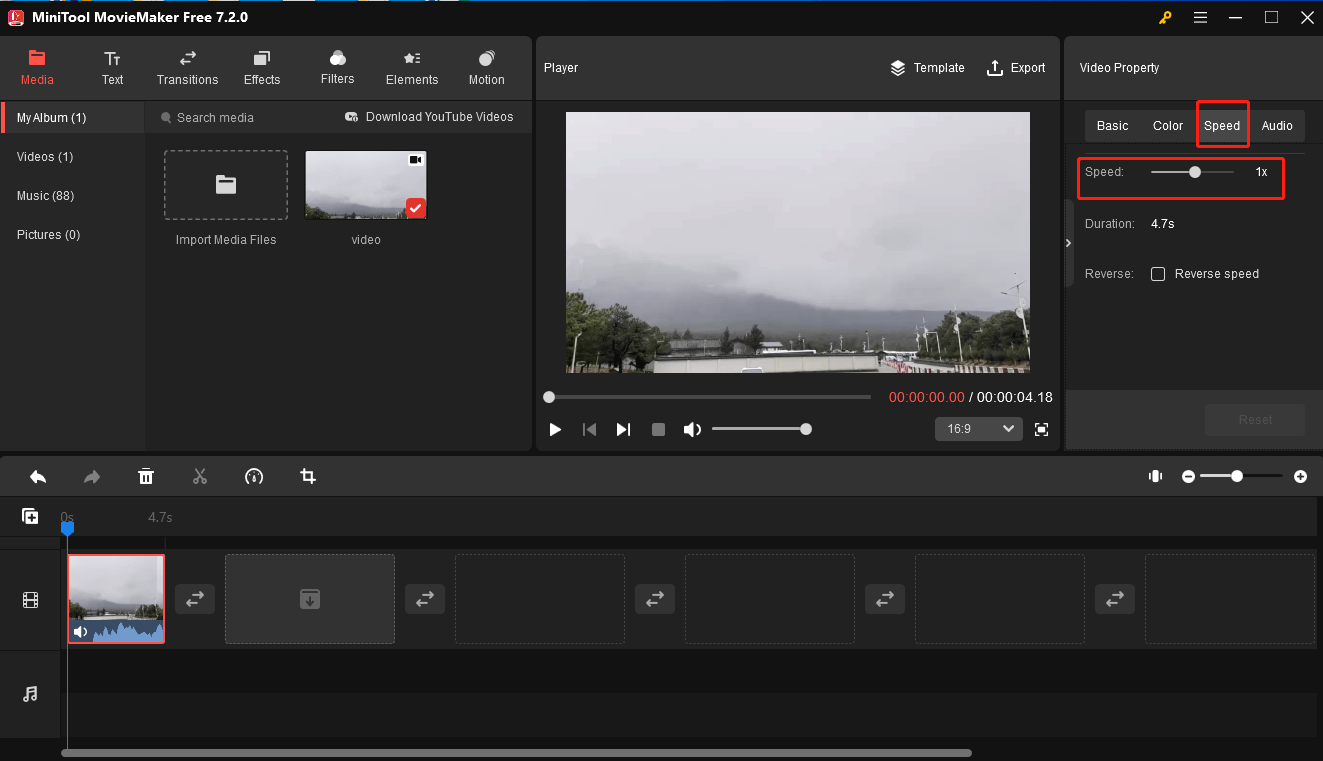Screen dimensions: 1323x761
Task: Click the first transition slot icon
Action: 195,599
